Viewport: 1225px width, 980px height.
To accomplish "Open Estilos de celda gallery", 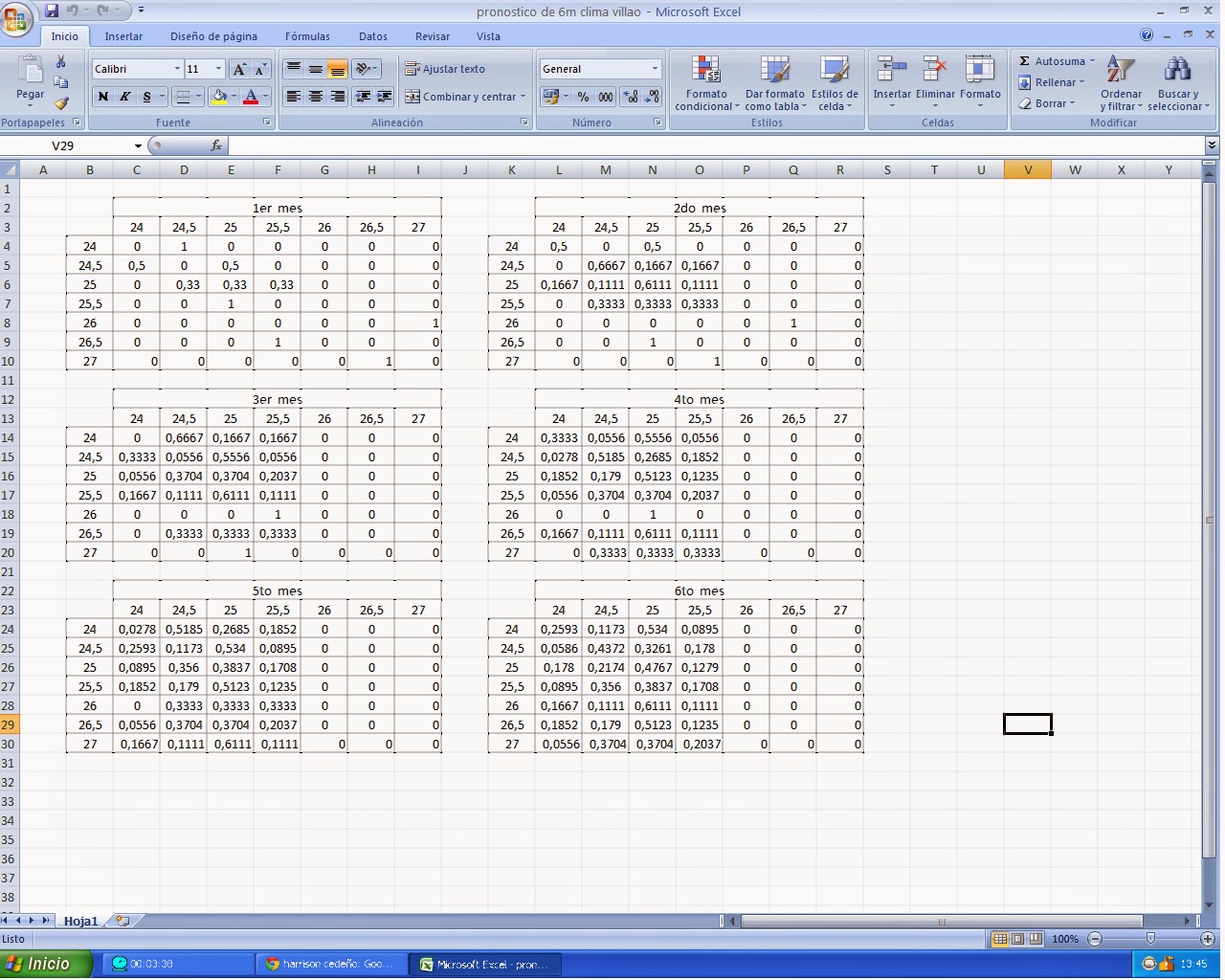I will 835,83.
